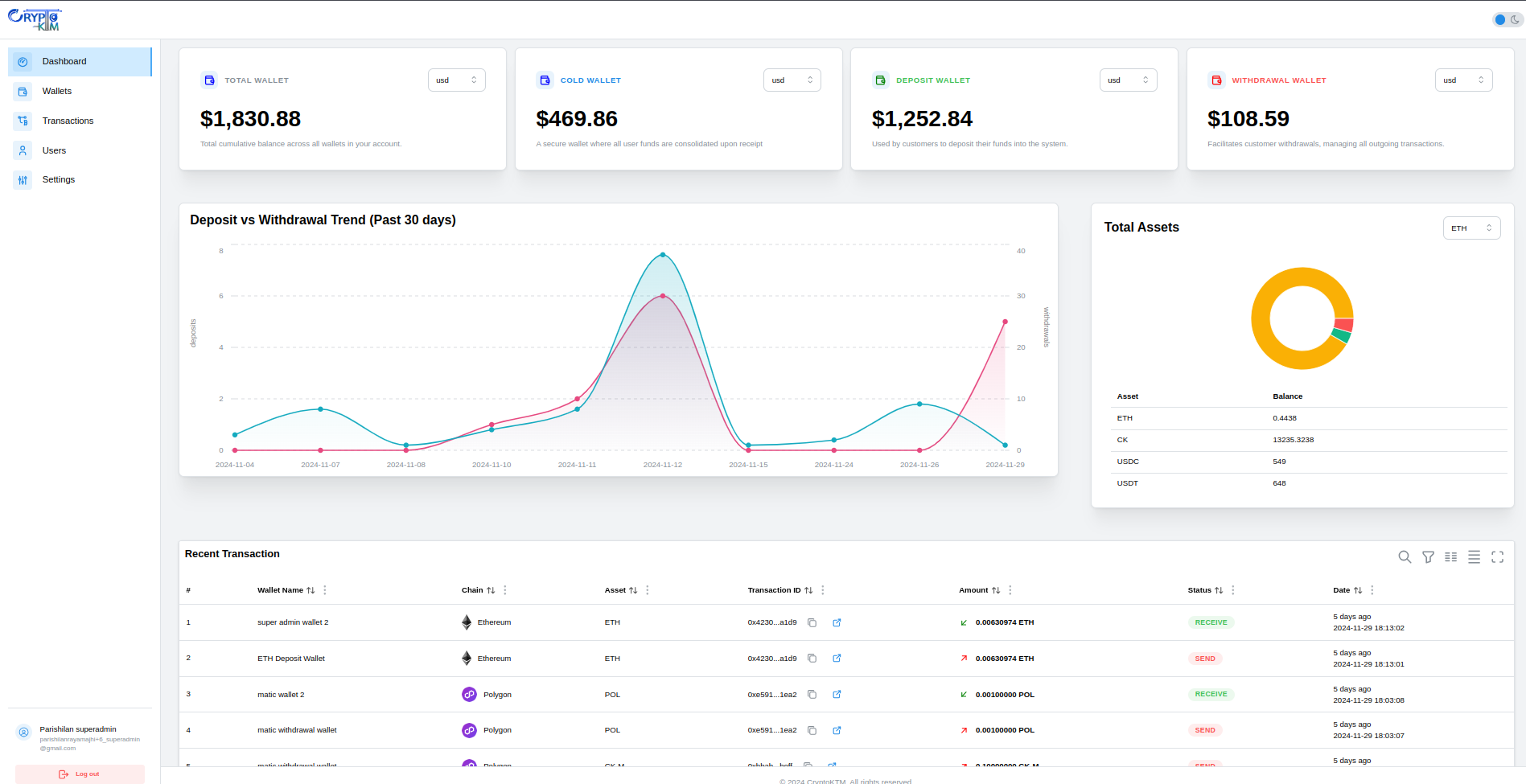
Task: Click the density toggle icon in table toolbar
Action: [1474, 557]
